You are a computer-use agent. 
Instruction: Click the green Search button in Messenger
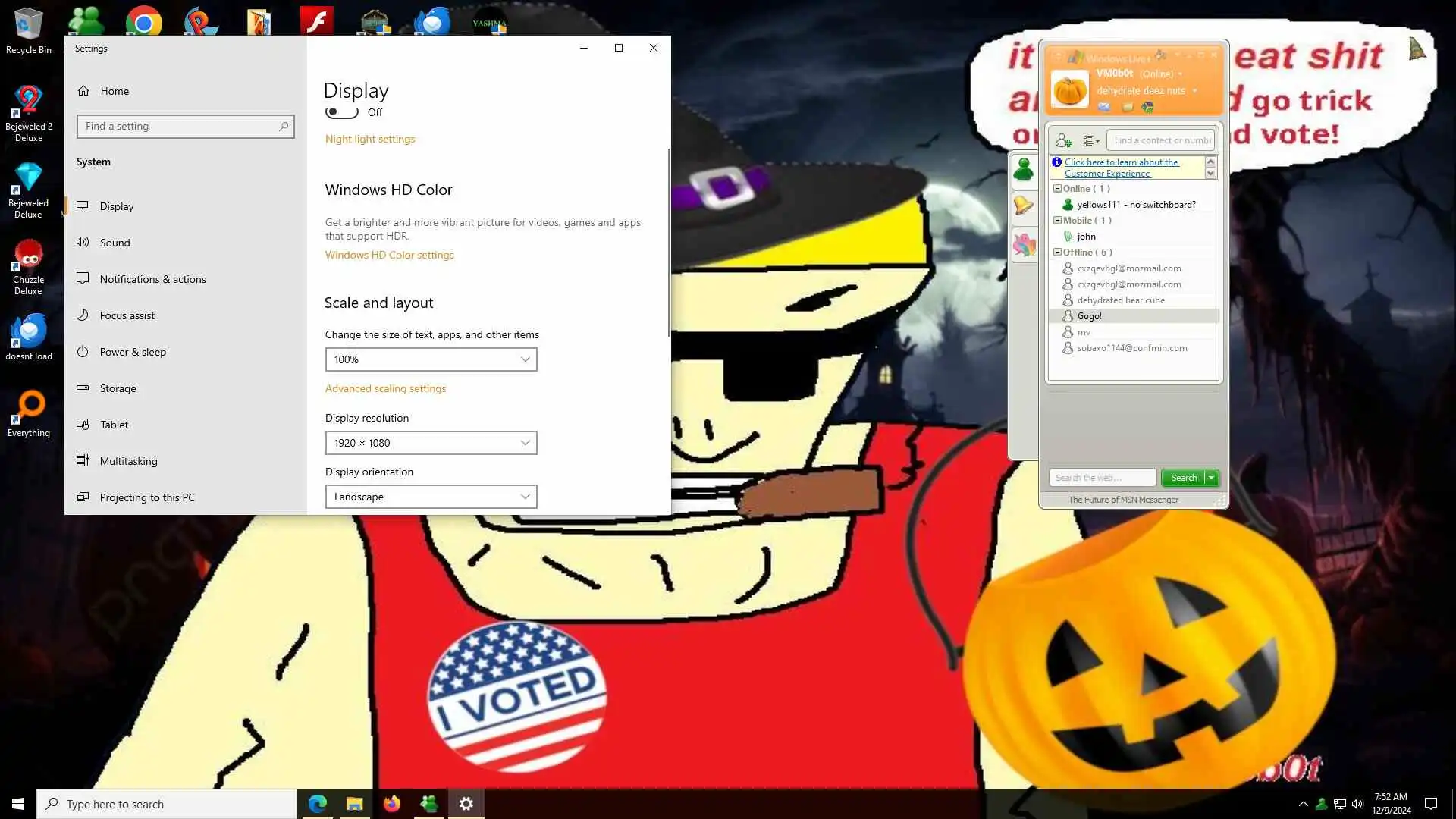pyautogui.click(x=1183, y=478)
